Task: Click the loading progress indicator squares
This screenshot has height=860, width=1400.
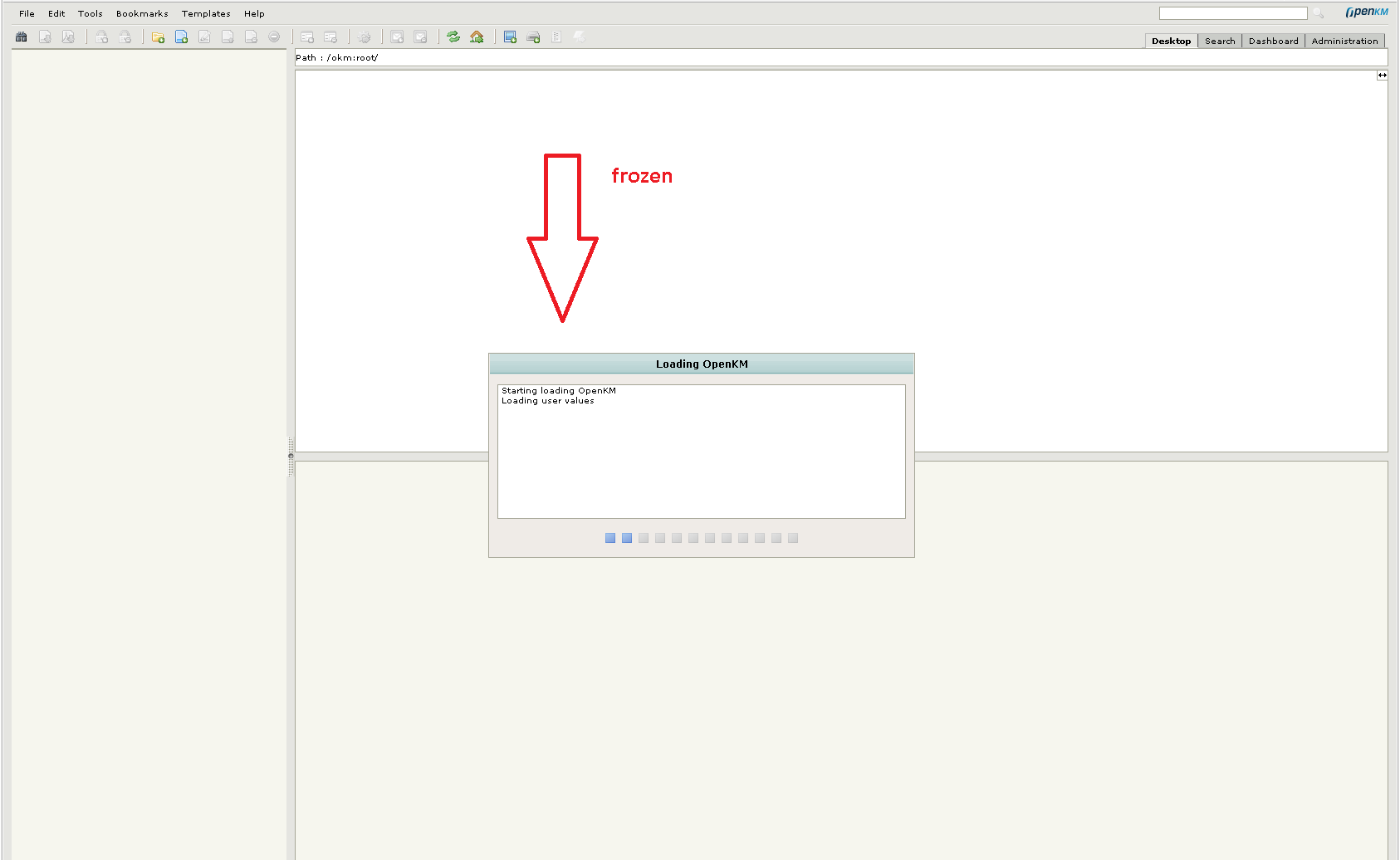Action: [701, 538]
